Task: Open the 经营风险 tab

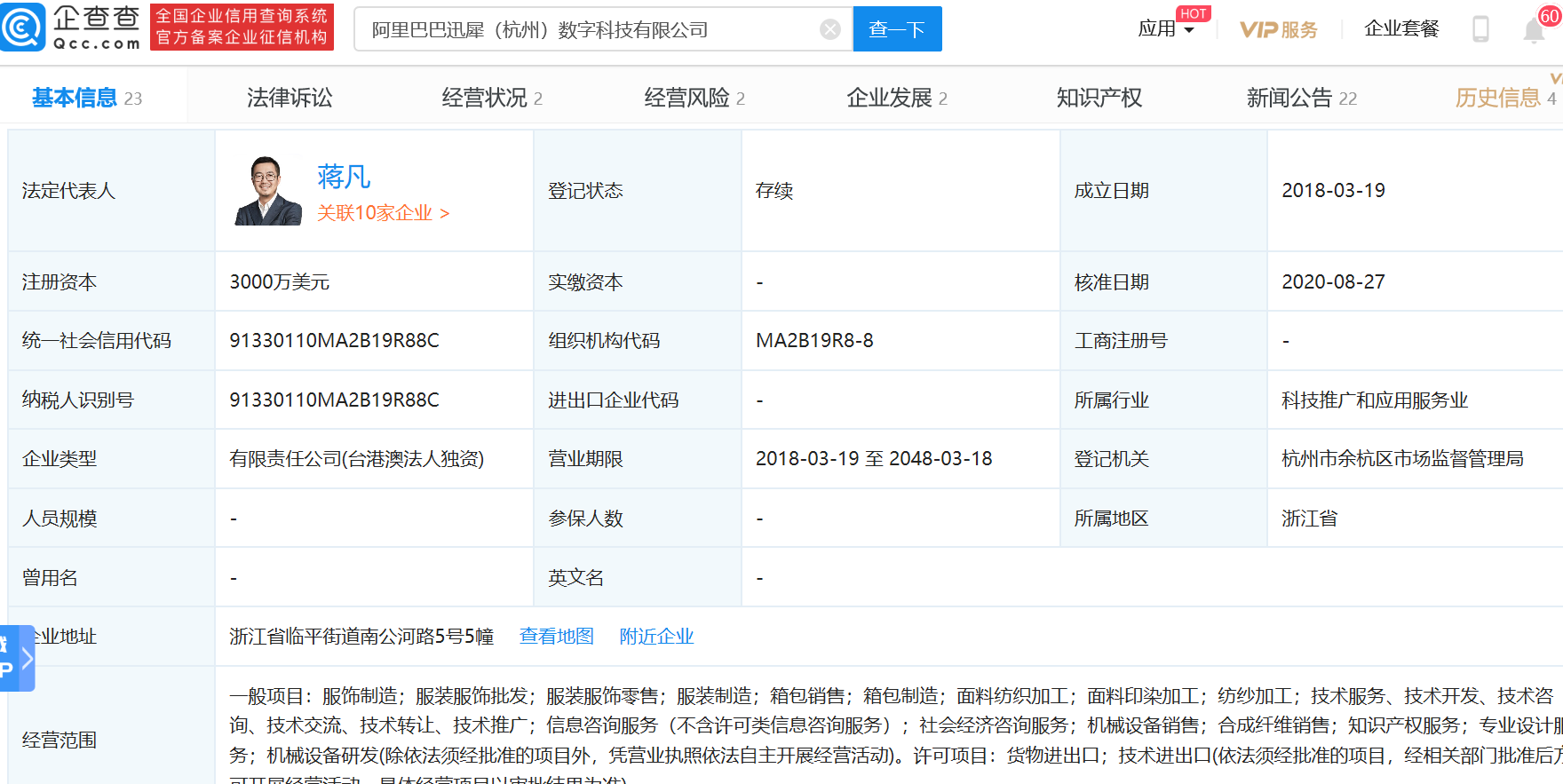Action: 694,98
